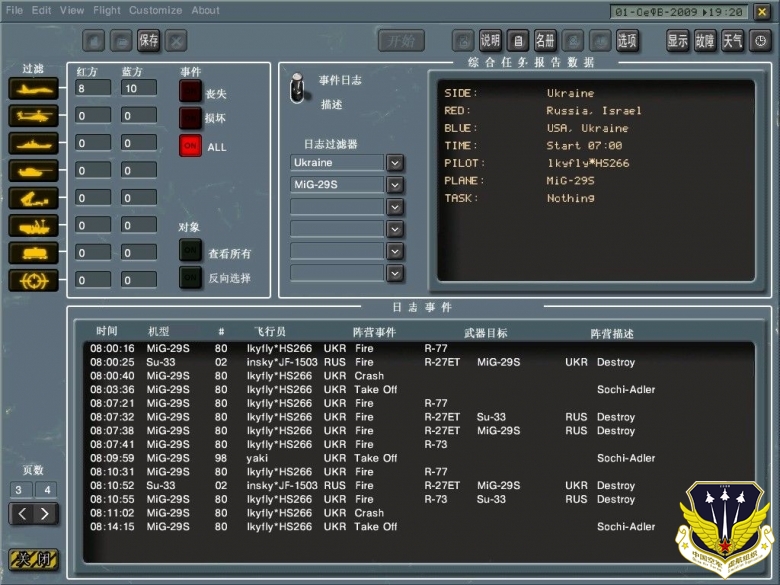Click the 故障 failures toolbar button
Viewport: 780px width, 585px height.
[705, 41]
